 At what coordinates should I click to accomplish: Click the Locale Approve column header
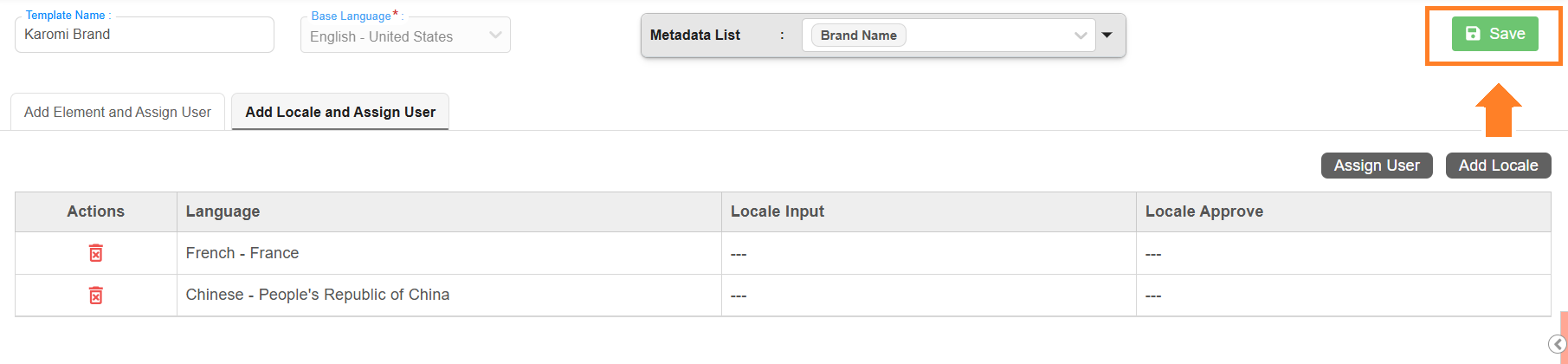tap(1203, 211)
